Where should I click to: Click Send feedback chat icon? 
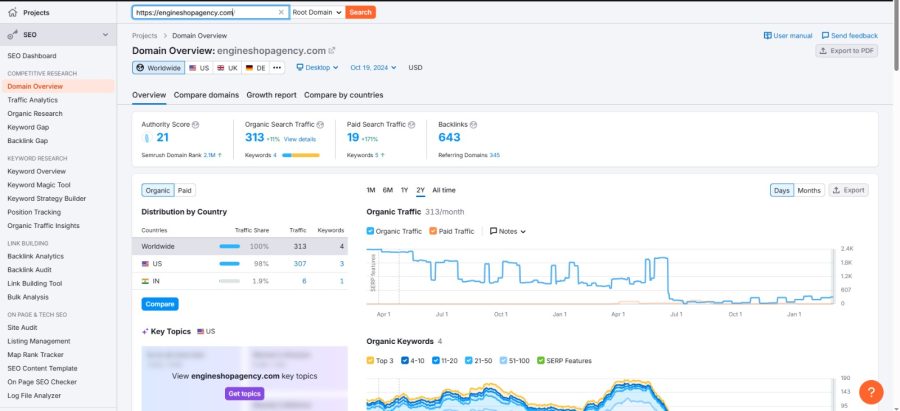[x=825, y=36]
